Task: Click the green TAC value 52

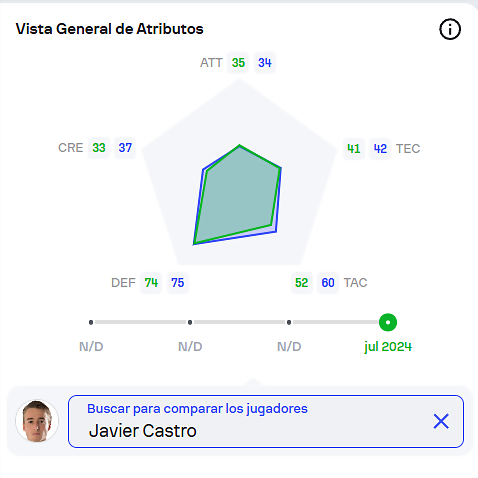Action: [302, 283]
